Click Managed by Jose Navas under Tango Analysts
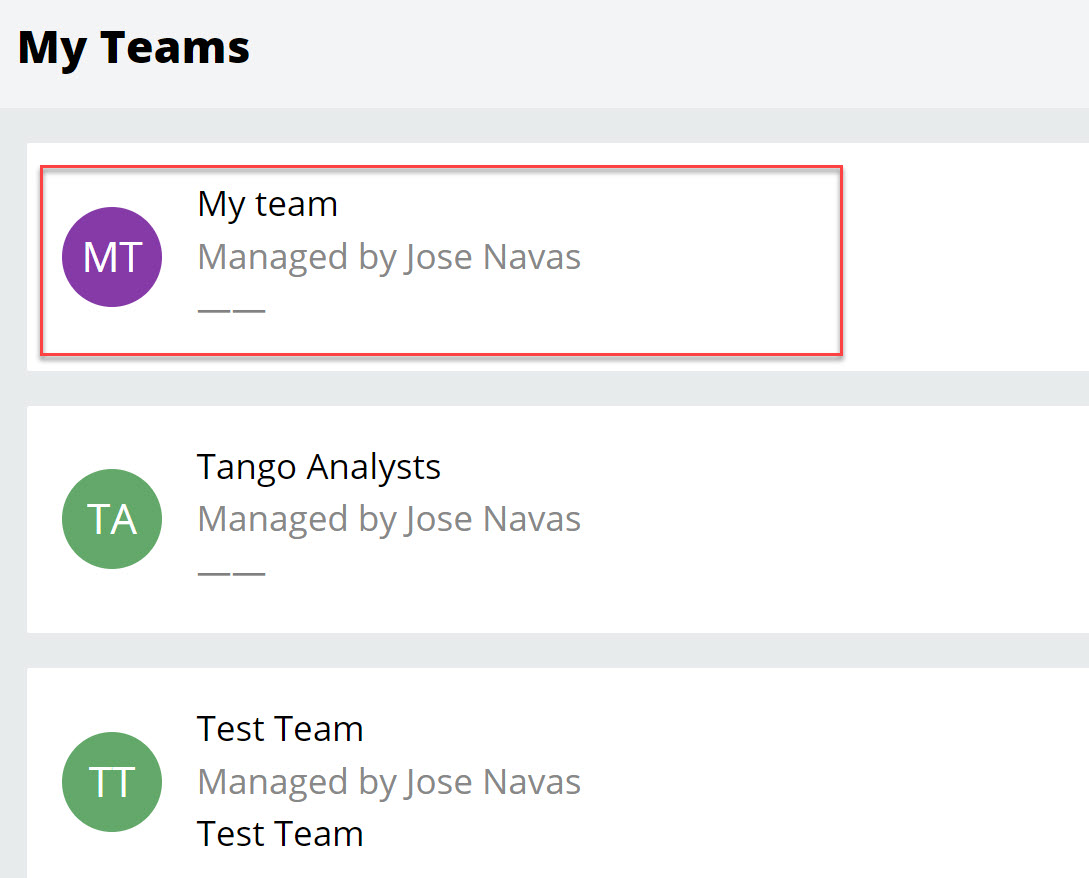The image size is (1089, 878). coord(389,519)
